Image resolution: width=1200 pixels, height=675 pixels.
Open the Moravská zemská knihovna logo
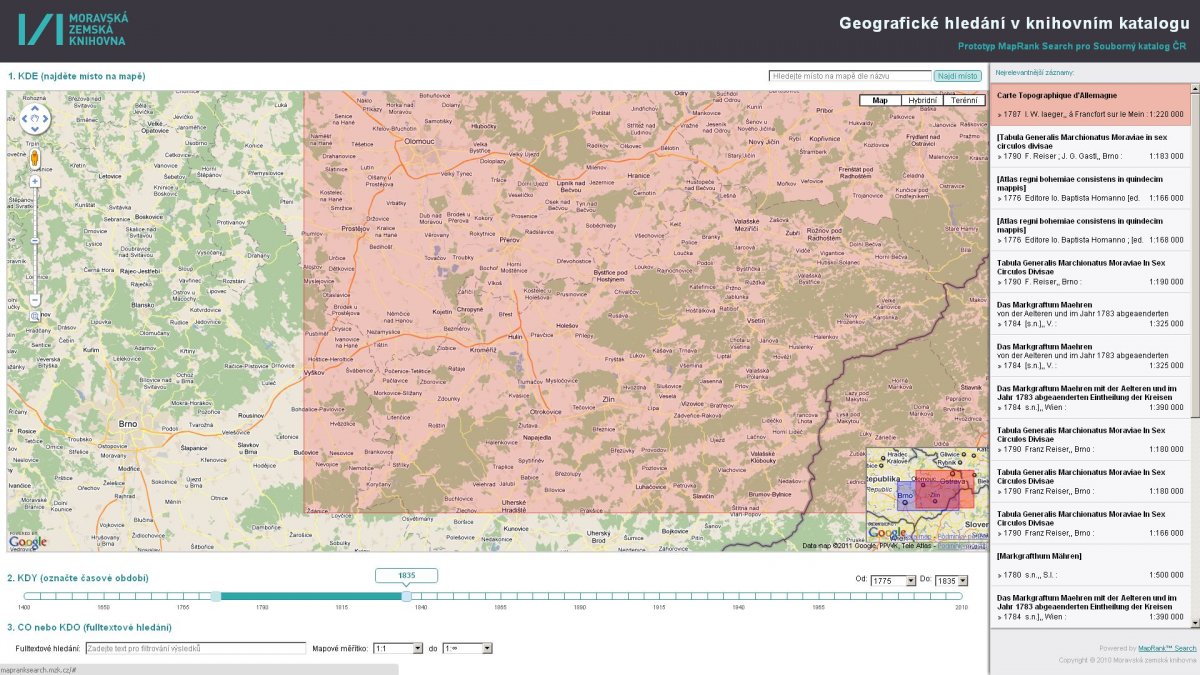pyautogui.click(x=72, y=30)
